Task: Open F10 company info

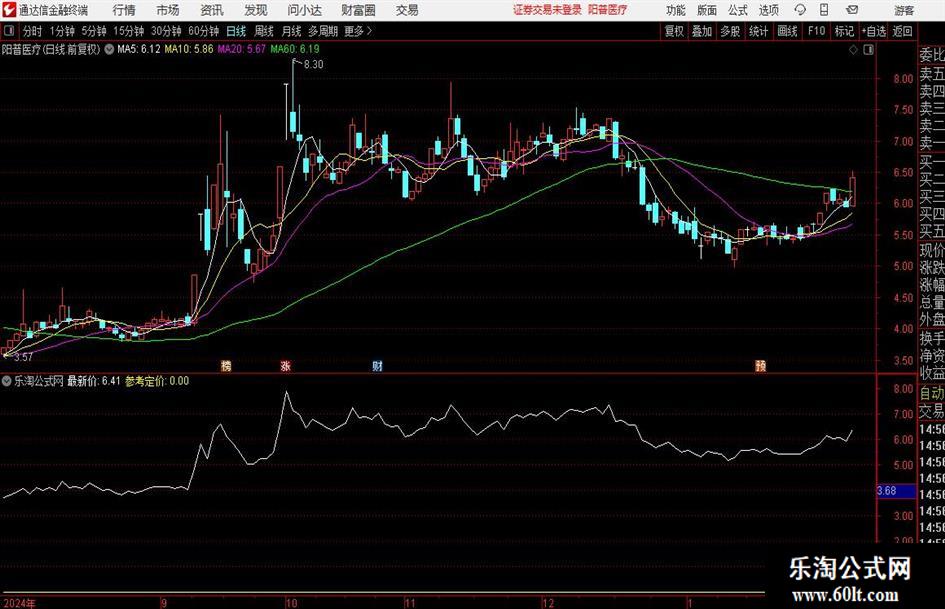Action: coord(816,31)
